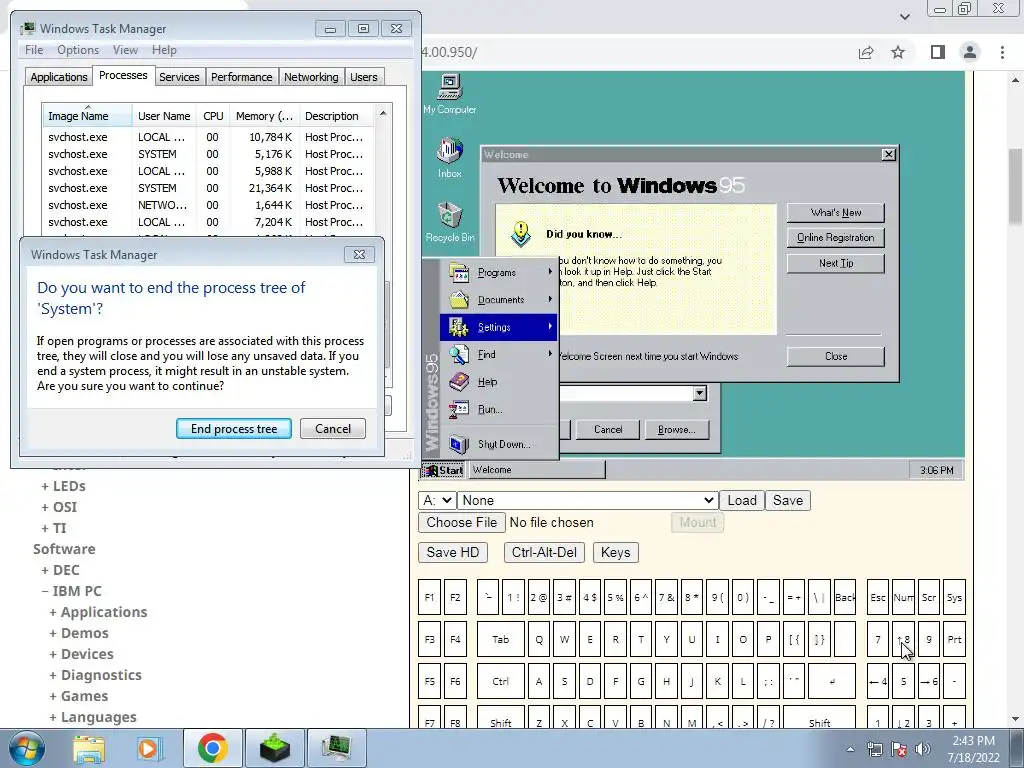Click the Load button
Viewport: 1024px width, 768px height.
742,500
